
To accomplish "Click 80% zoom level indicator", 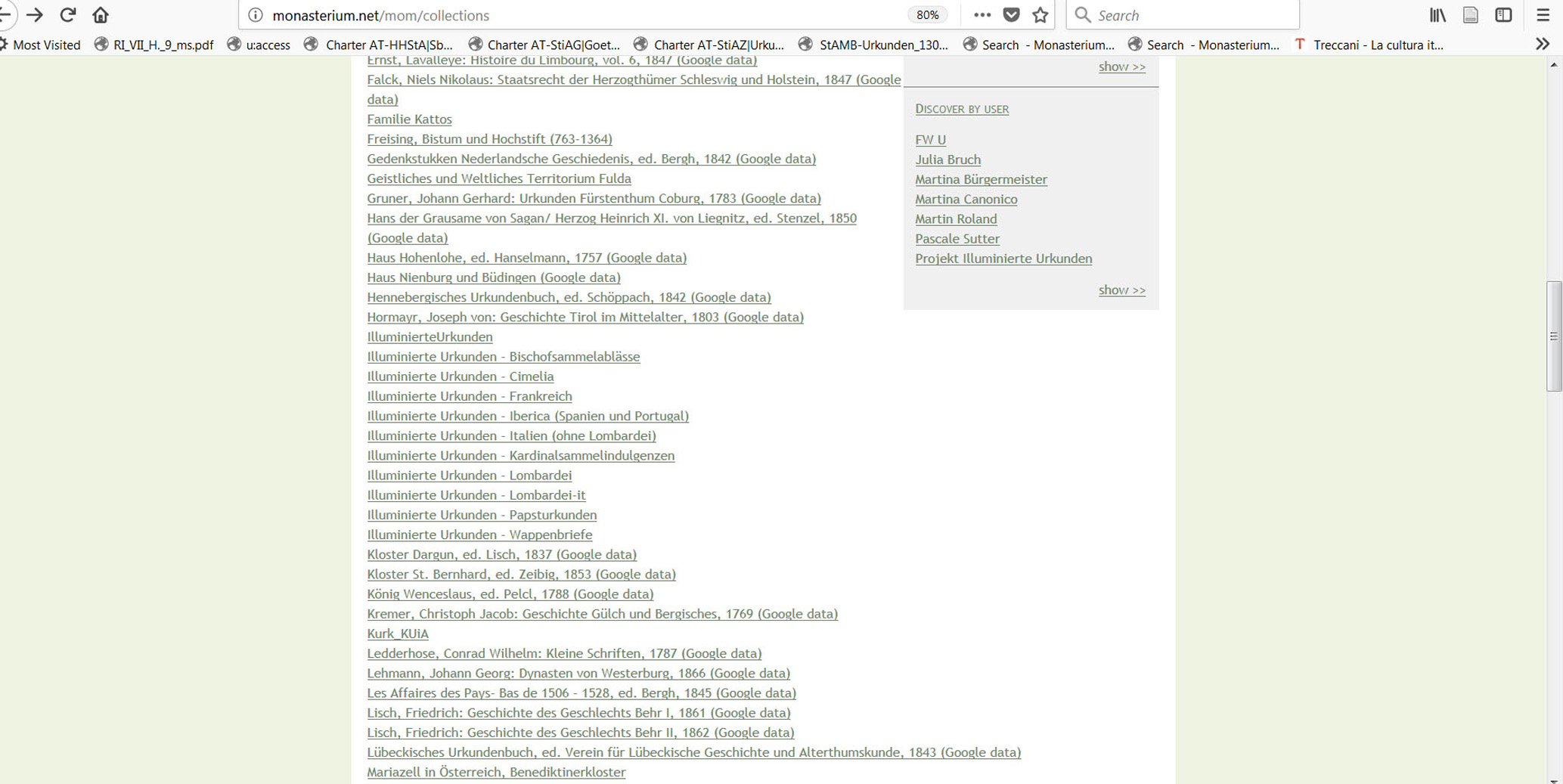I will click(x=927, y=15).
